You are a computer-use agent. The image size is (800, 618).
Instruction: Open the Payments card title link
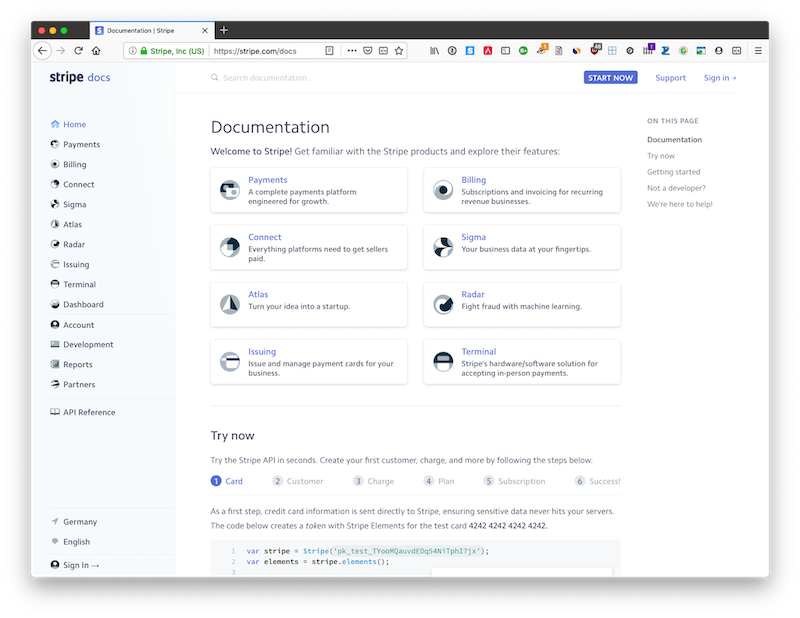pyautogui.click(x=267, y=180)
